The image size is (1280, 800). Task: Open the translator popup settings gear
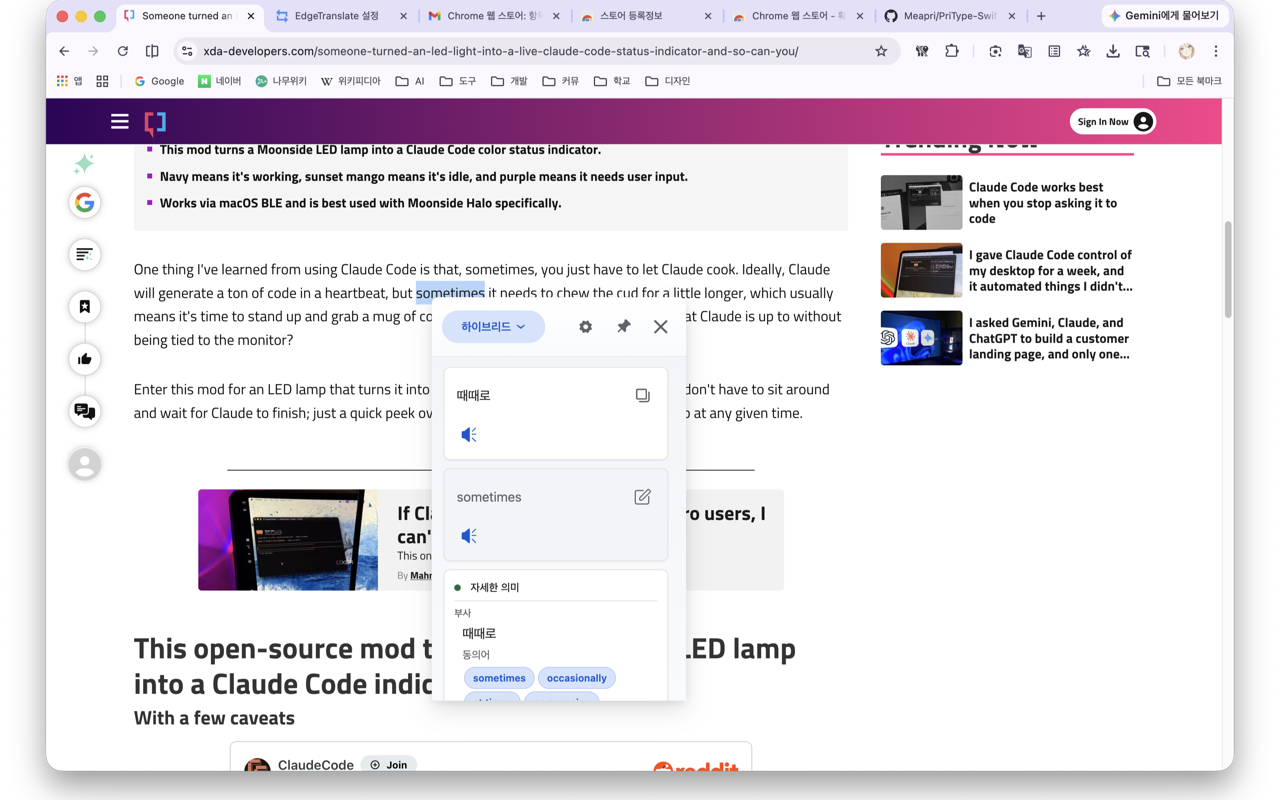(585, 327)
